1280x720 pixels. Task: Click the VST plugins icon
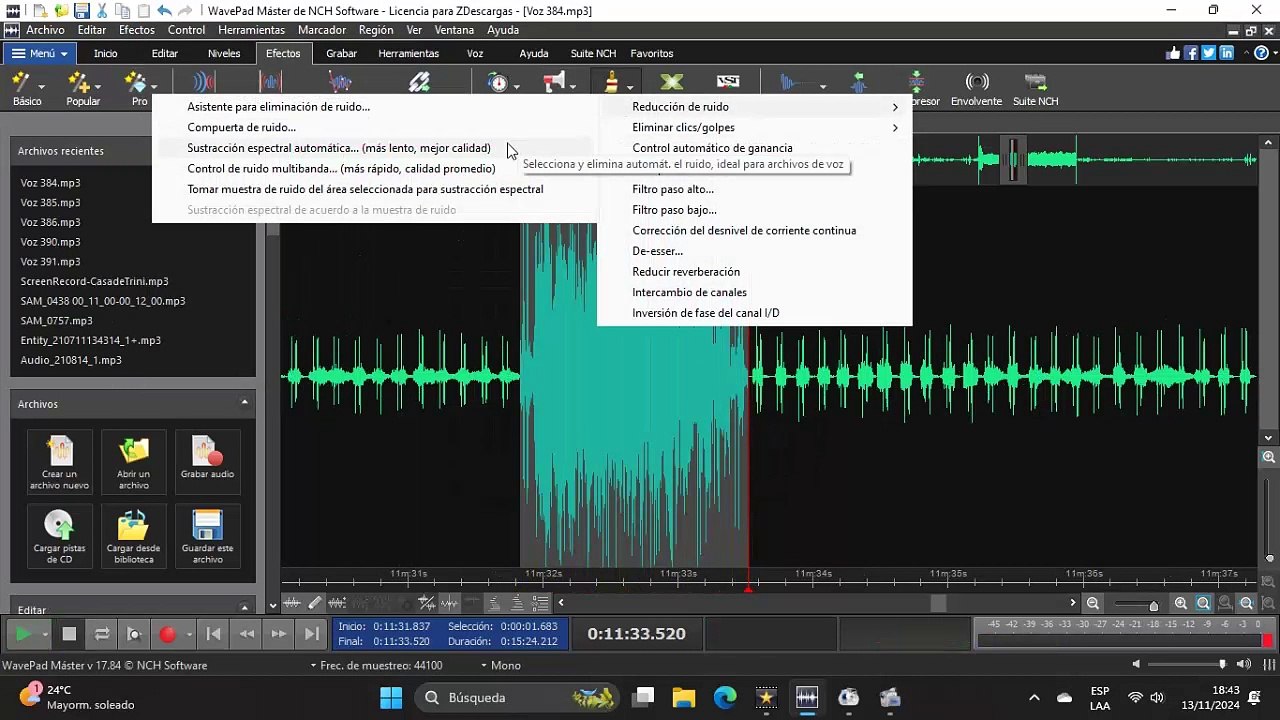(x=728, y=82)
